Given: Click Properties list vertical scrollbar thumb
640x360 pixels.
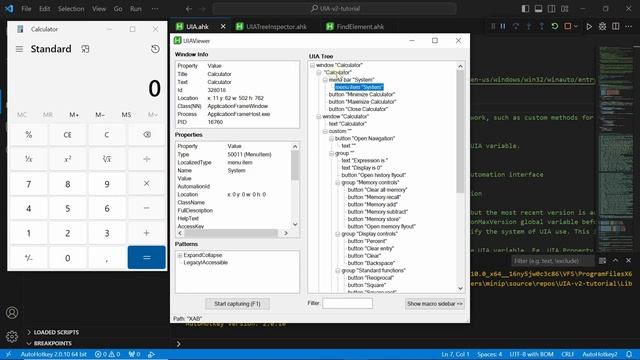Looking at the screenshot, I should point(295,165).
